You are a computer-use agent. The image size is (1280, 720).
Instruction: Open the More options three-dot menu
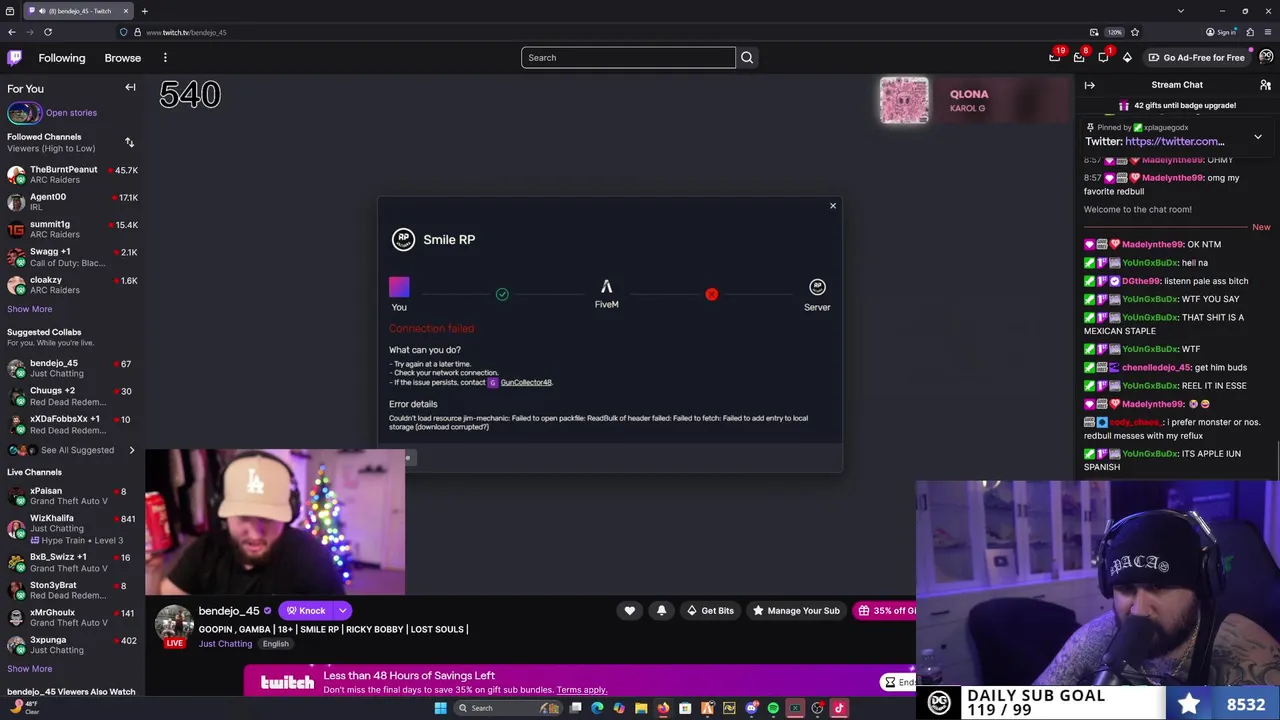[165, 58]
